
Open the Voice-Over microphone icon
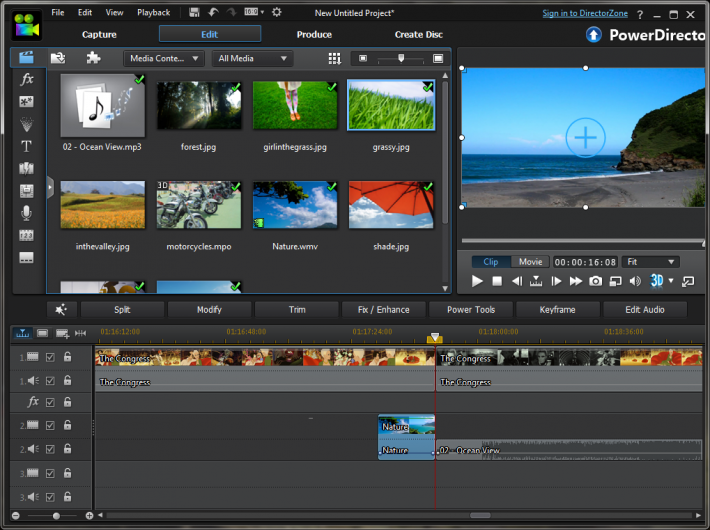point(26,213)
